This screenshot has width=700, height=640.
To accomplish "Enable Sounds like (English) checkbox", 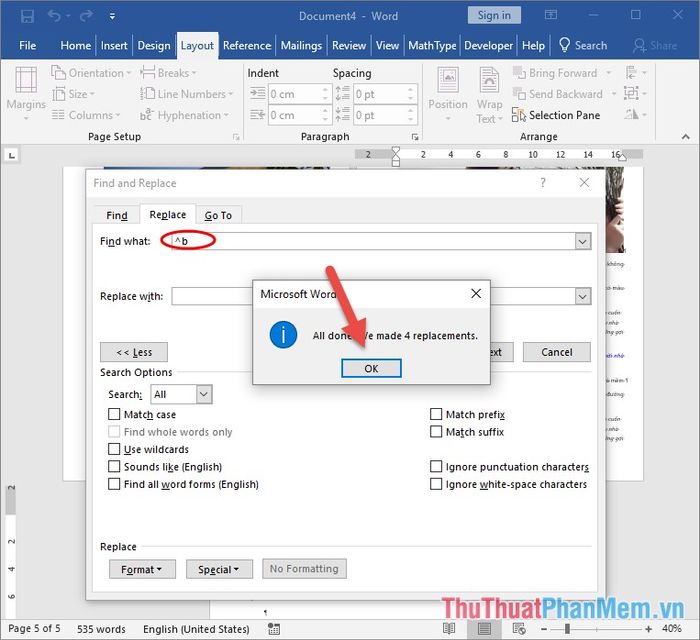I will tap(114, 466).
